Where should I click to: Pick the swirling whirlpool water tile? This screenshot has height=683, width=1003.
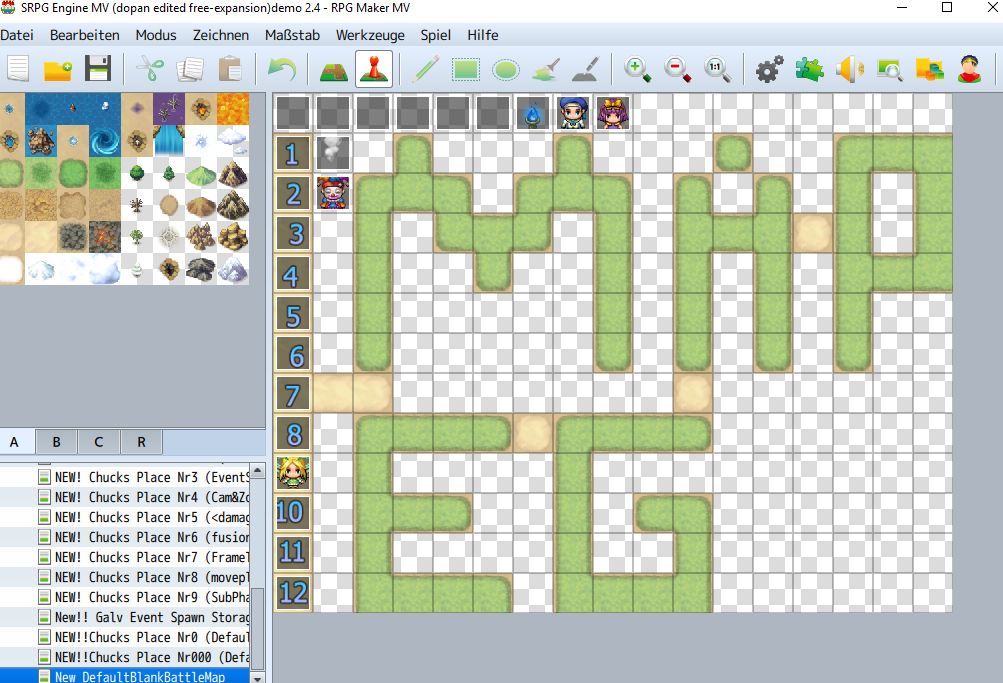(105, 141)
